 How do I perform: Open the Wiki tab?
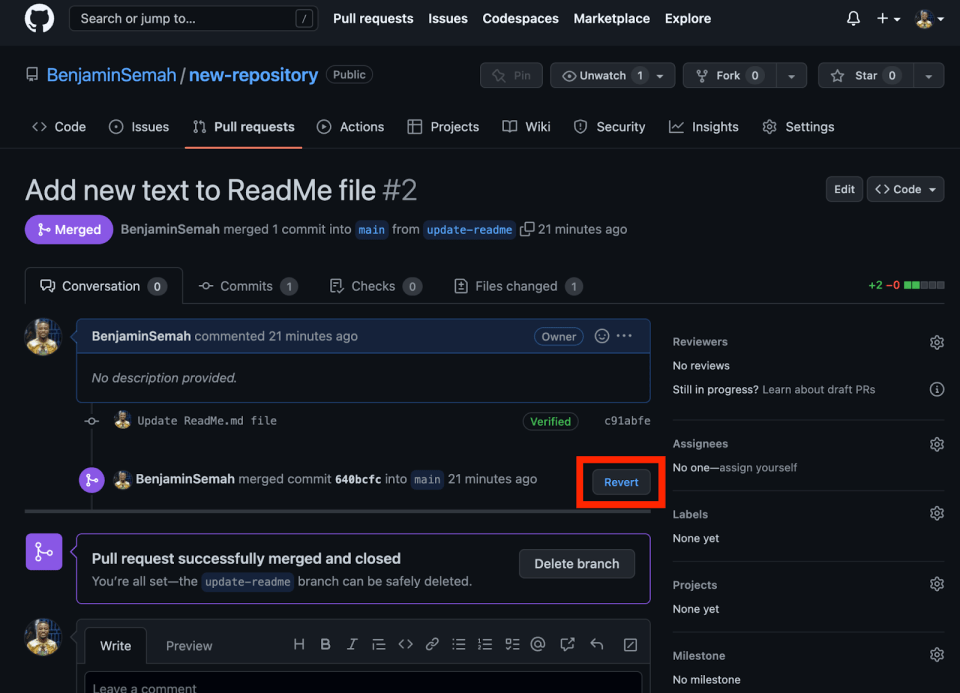(x=526, y=127)
